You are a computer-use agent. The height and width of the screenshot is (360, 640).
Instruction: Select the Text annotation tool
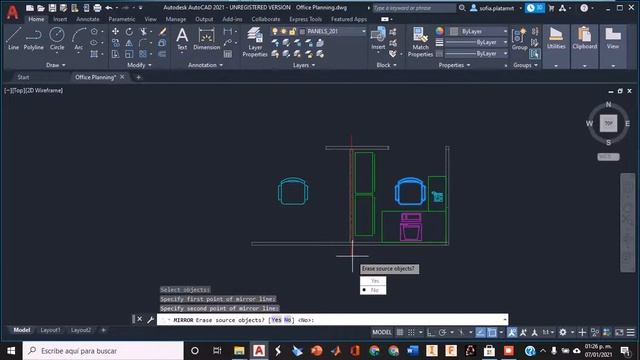[x=182, y=39]
